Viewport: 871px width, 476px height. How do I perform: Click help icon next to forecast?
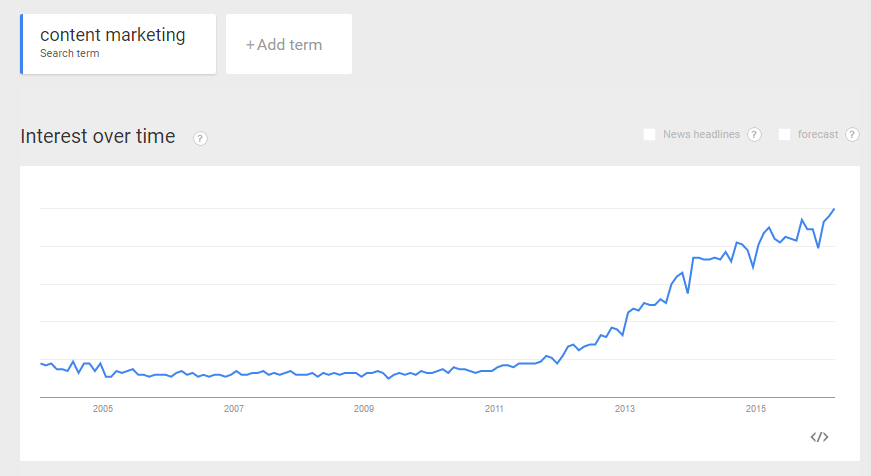(x=852, y=134)
